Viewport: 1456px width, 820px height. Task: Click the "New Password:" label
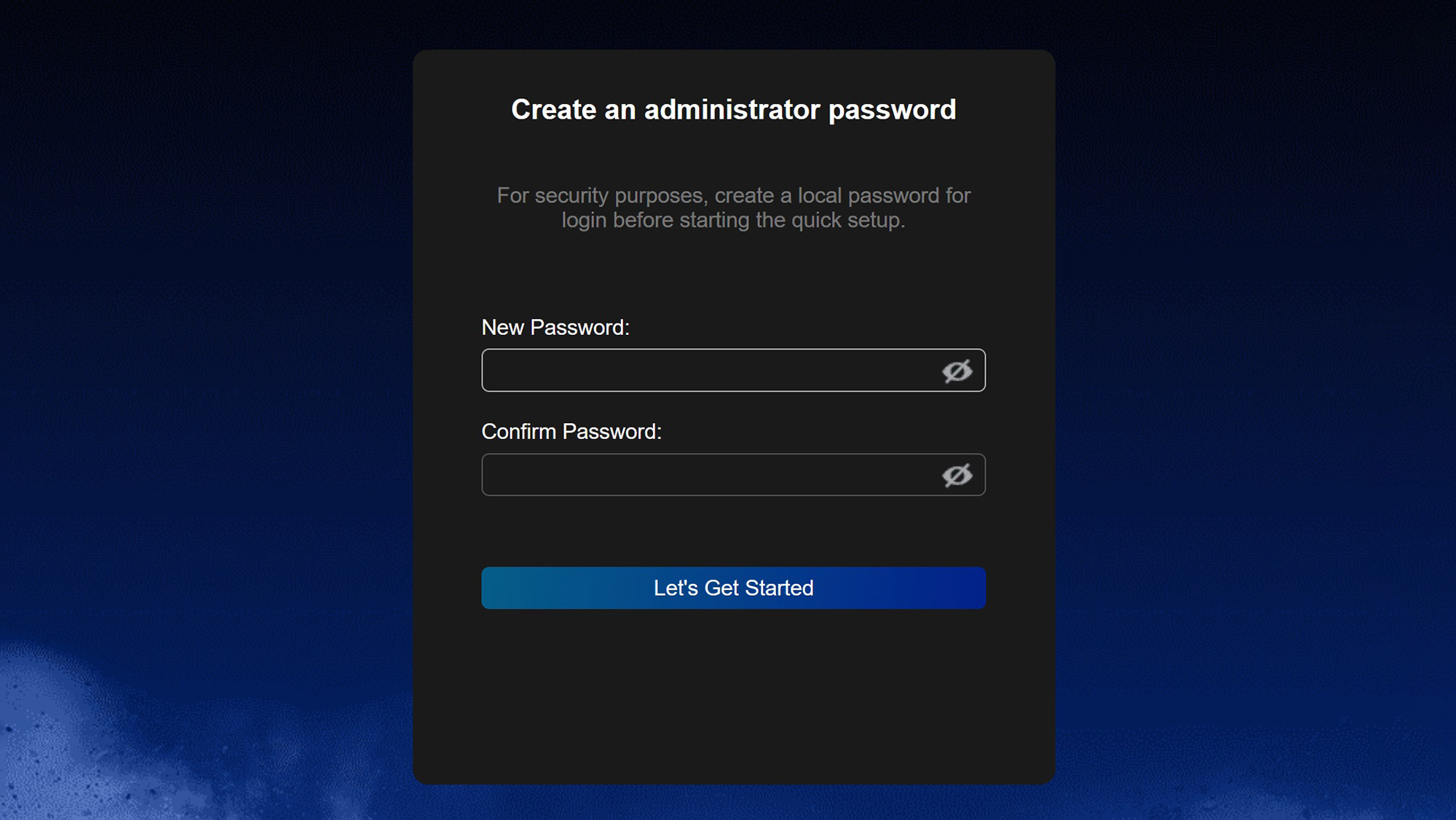555,328
